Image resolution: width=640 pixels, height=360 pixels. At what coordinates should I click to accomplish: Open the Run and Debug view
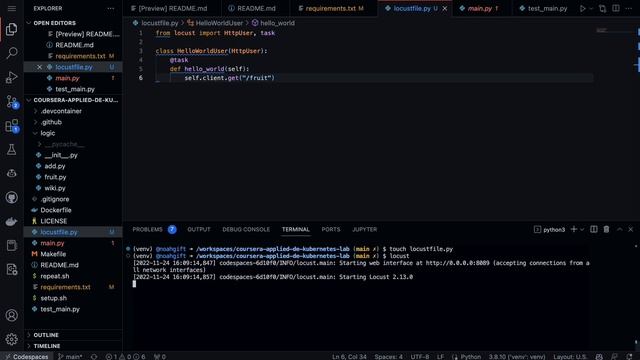[11, 77]
